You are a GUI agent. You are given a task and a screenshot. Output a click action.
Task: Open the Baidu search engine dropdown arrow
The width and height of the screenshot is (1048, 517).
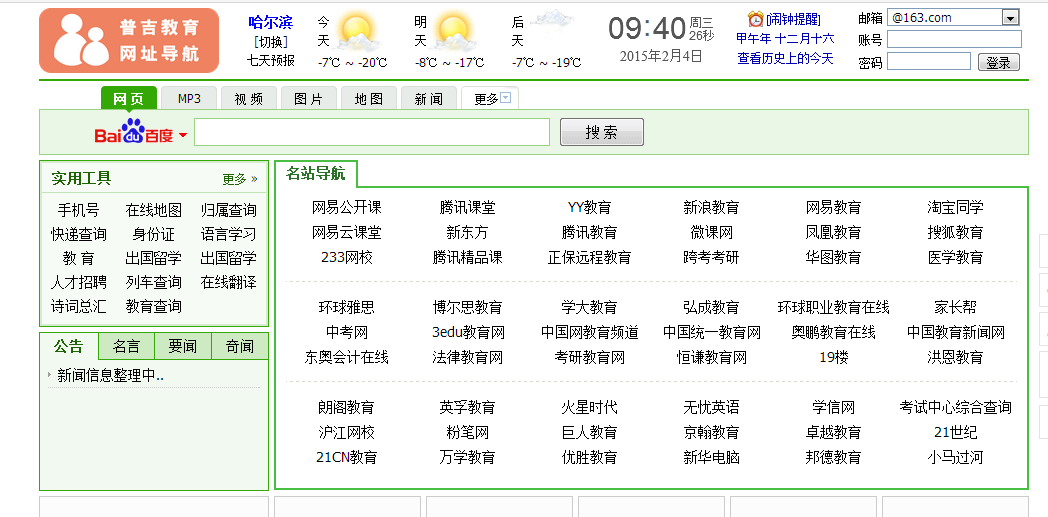point(182,137)
